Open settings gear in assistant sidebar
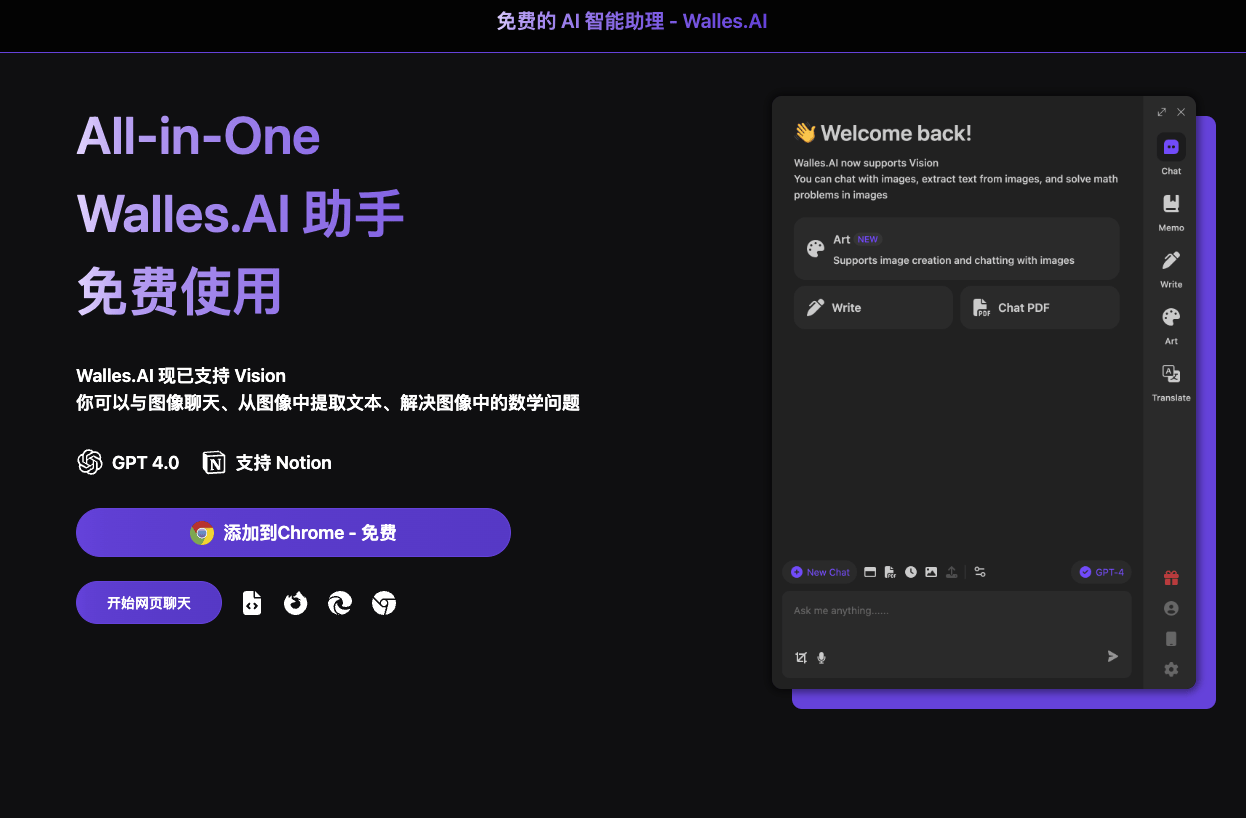 pos(1171,670)
